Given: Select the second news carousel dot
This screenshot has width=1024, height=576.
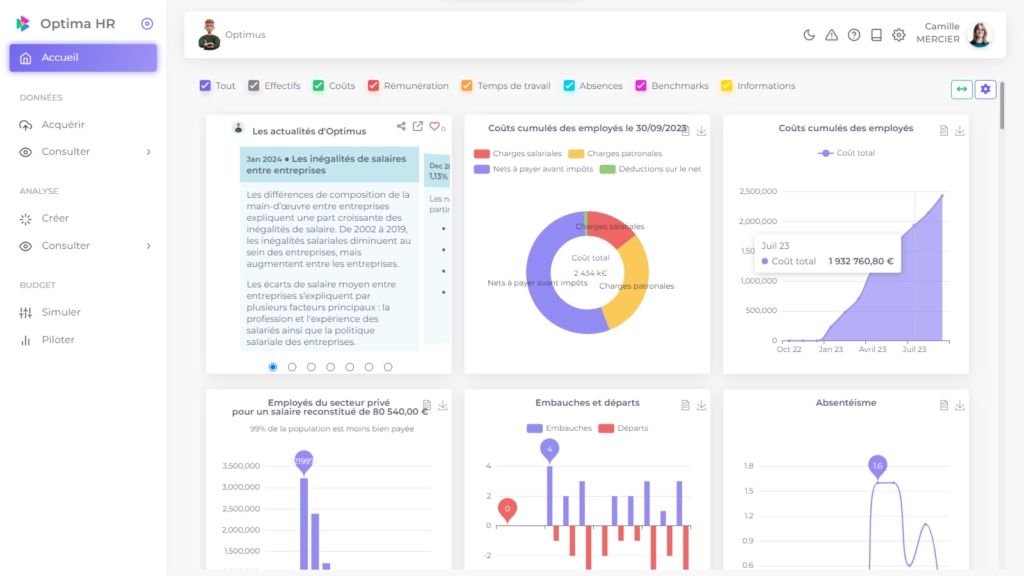Looking at the screenshot, I should pos(292,367).
